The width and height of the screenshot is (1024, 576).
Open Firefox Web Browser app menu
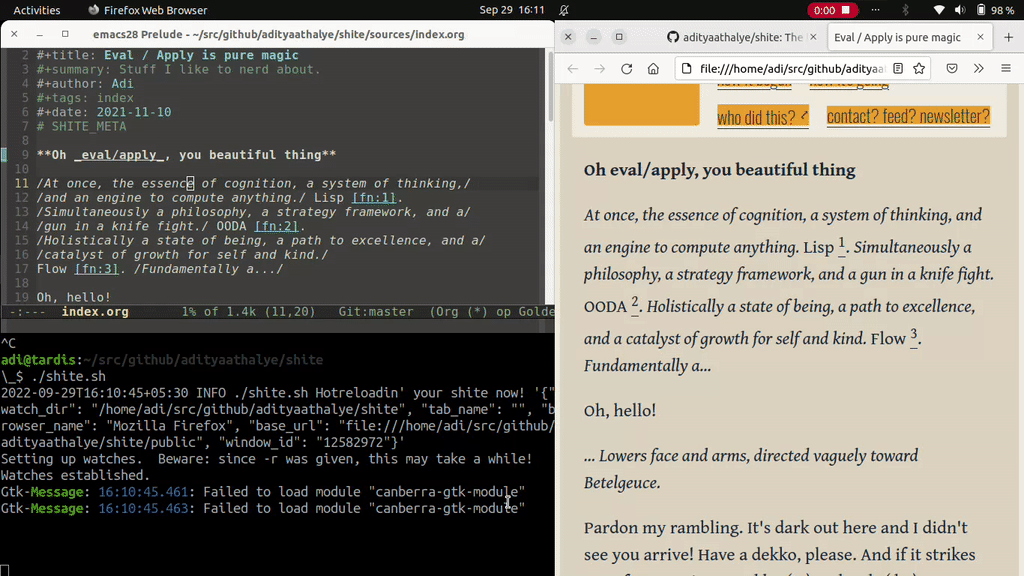[x=148, y=10]
